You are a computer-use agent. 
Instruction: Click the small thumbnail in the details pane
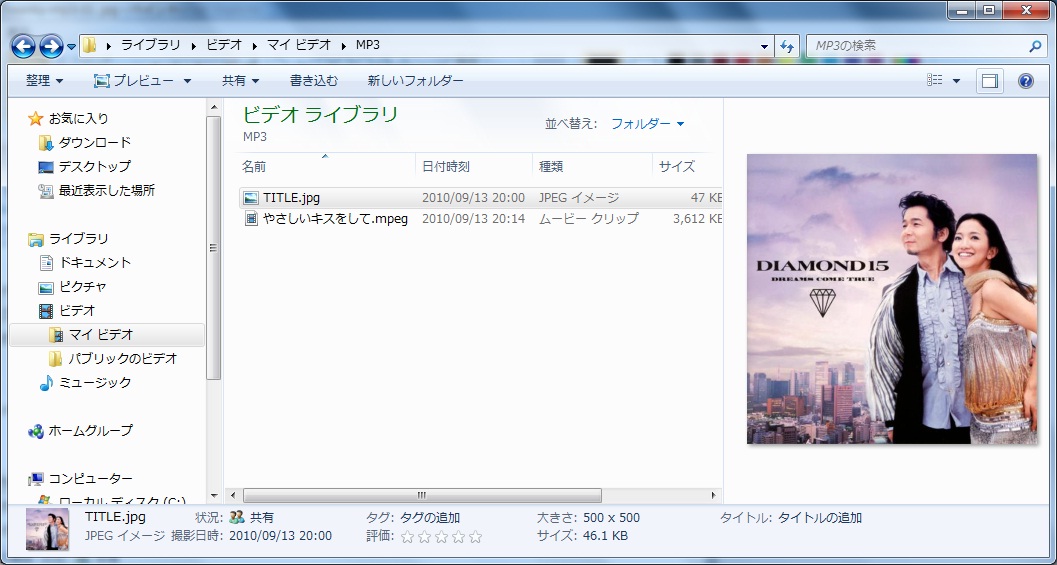pos(47,530)
